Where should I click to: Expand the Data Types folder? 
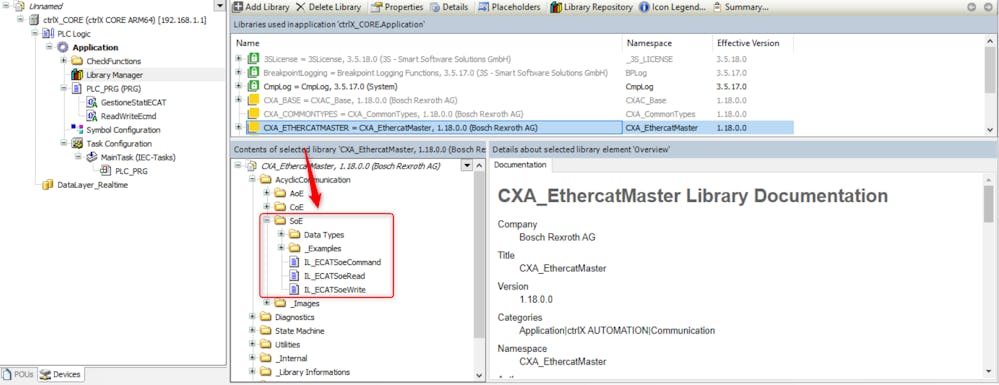tap(282, 235)
